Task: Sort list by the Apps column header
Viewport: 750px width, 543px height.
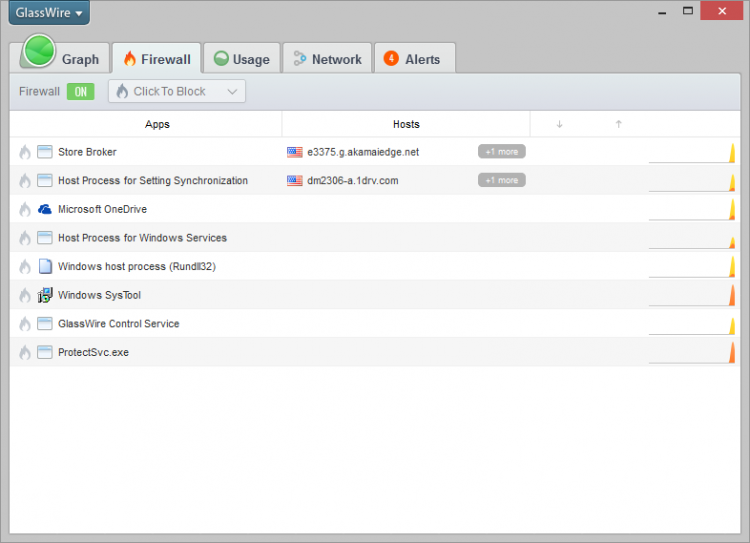Action: [x=157, y=124]
